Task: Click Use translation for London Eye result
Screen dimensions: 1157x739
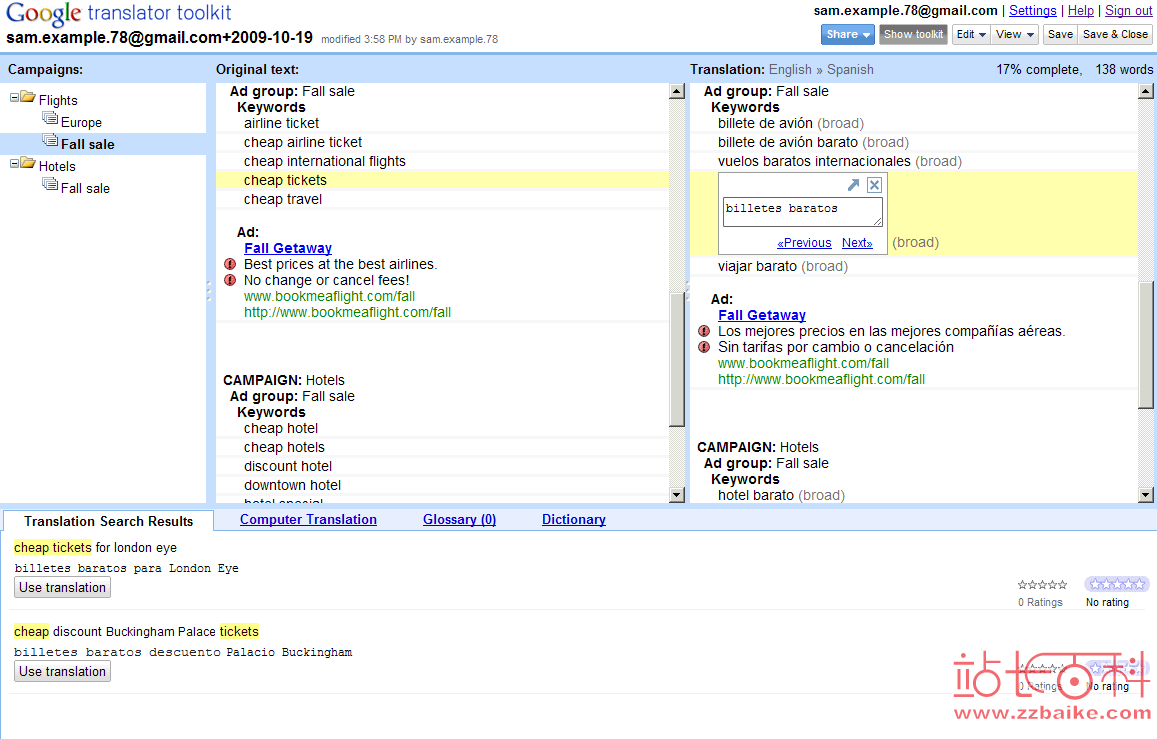Action: (x=63, y=587)
